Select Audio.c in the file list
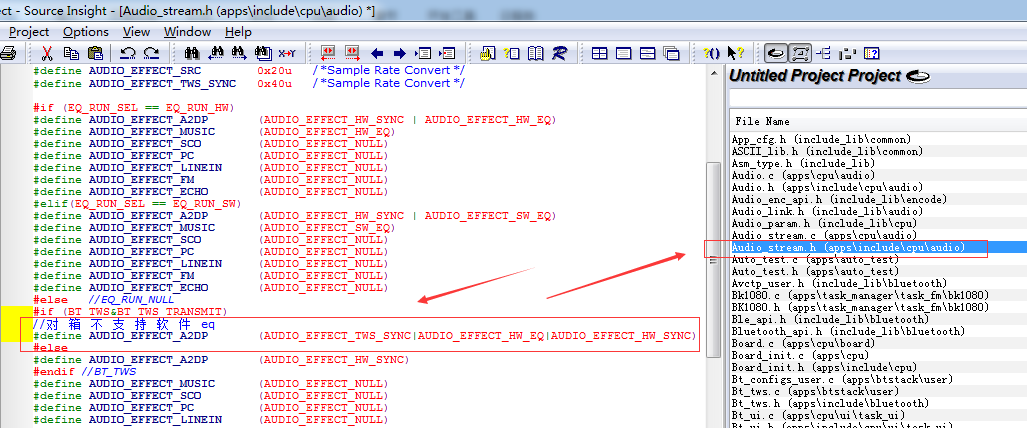The width and height of the screenshot is (1027, 428). pyautogui.click(x=803, y=176)
